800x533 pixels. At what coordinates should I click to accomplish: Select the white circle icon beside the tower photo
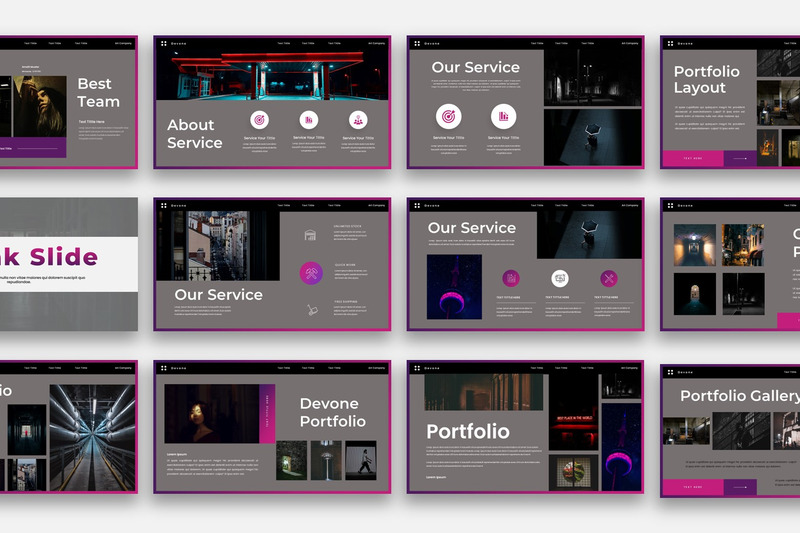(560, 278)
